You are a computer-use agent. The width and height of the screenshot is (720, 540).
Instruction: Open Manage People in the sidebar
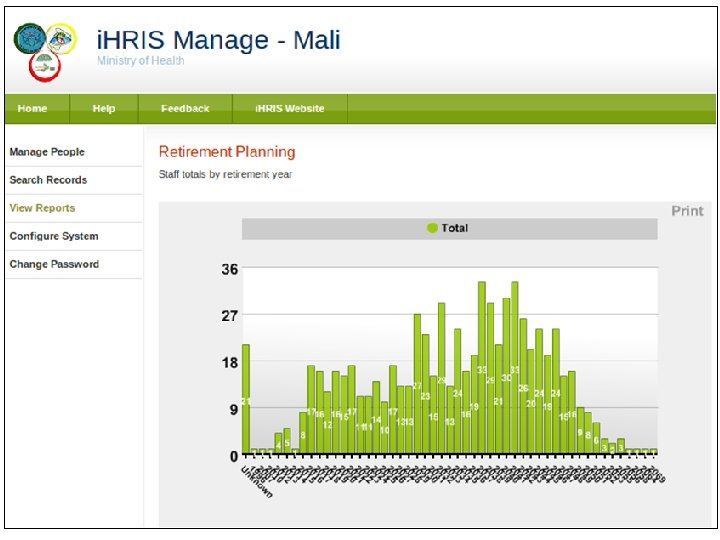click(x=47, y=152)
